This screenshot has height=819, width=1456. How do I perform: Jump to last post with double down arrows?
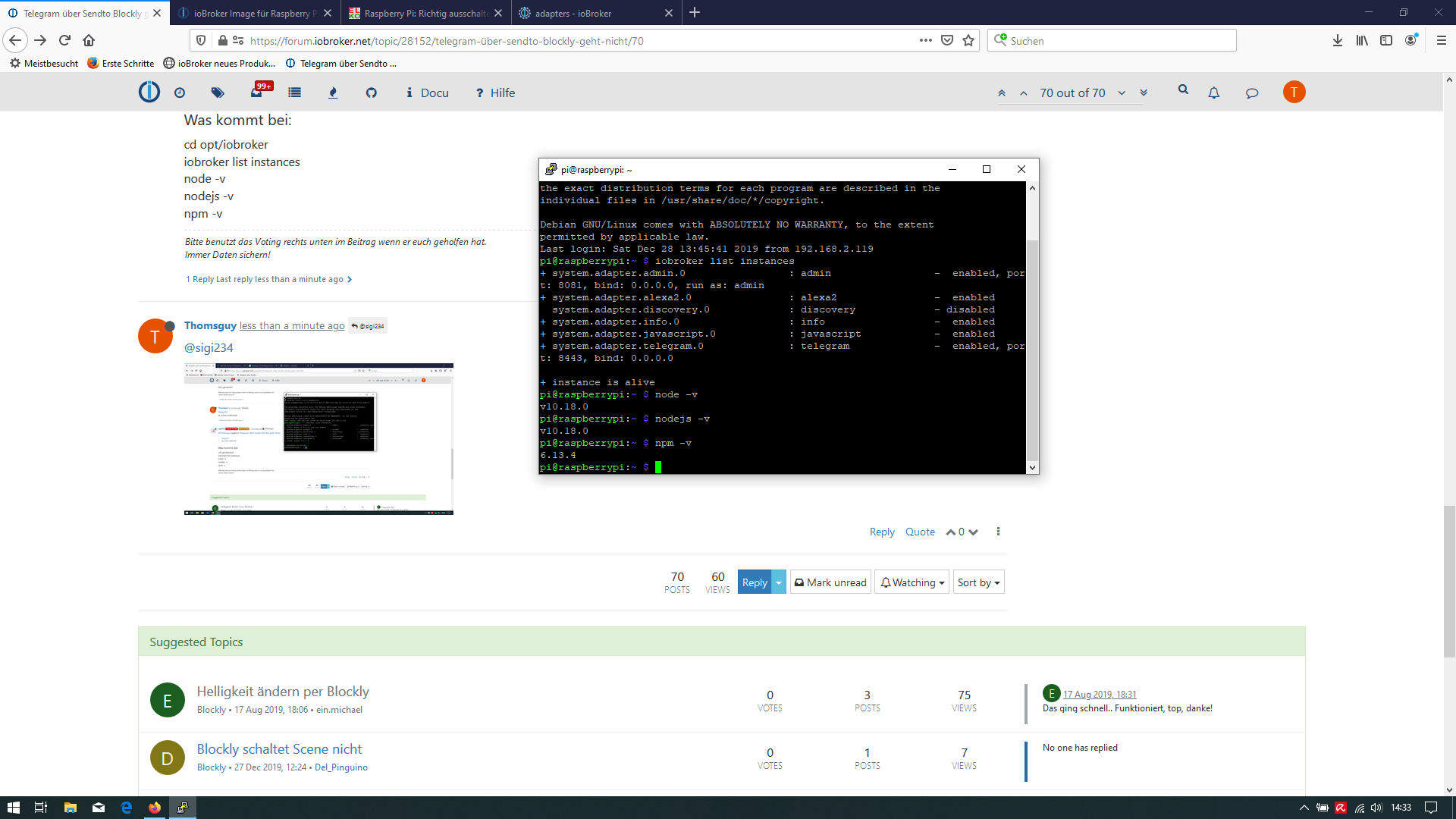pos(1144,93)
